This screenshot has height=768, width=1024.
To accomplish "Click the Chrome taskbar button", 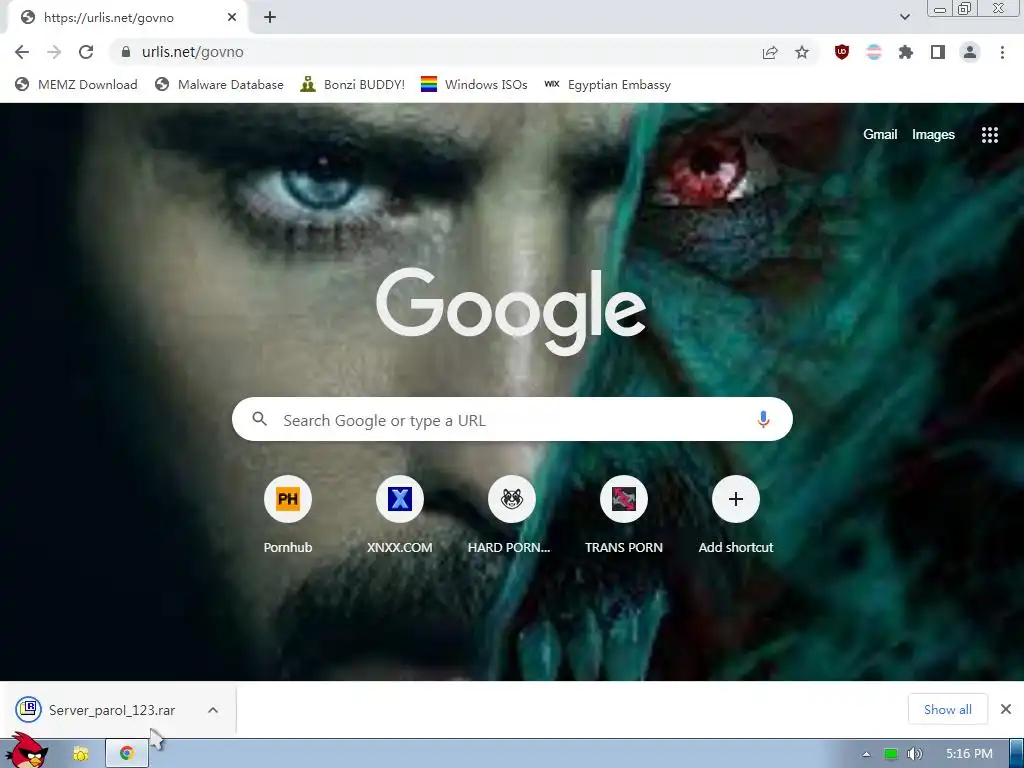I will pos(127,754).
